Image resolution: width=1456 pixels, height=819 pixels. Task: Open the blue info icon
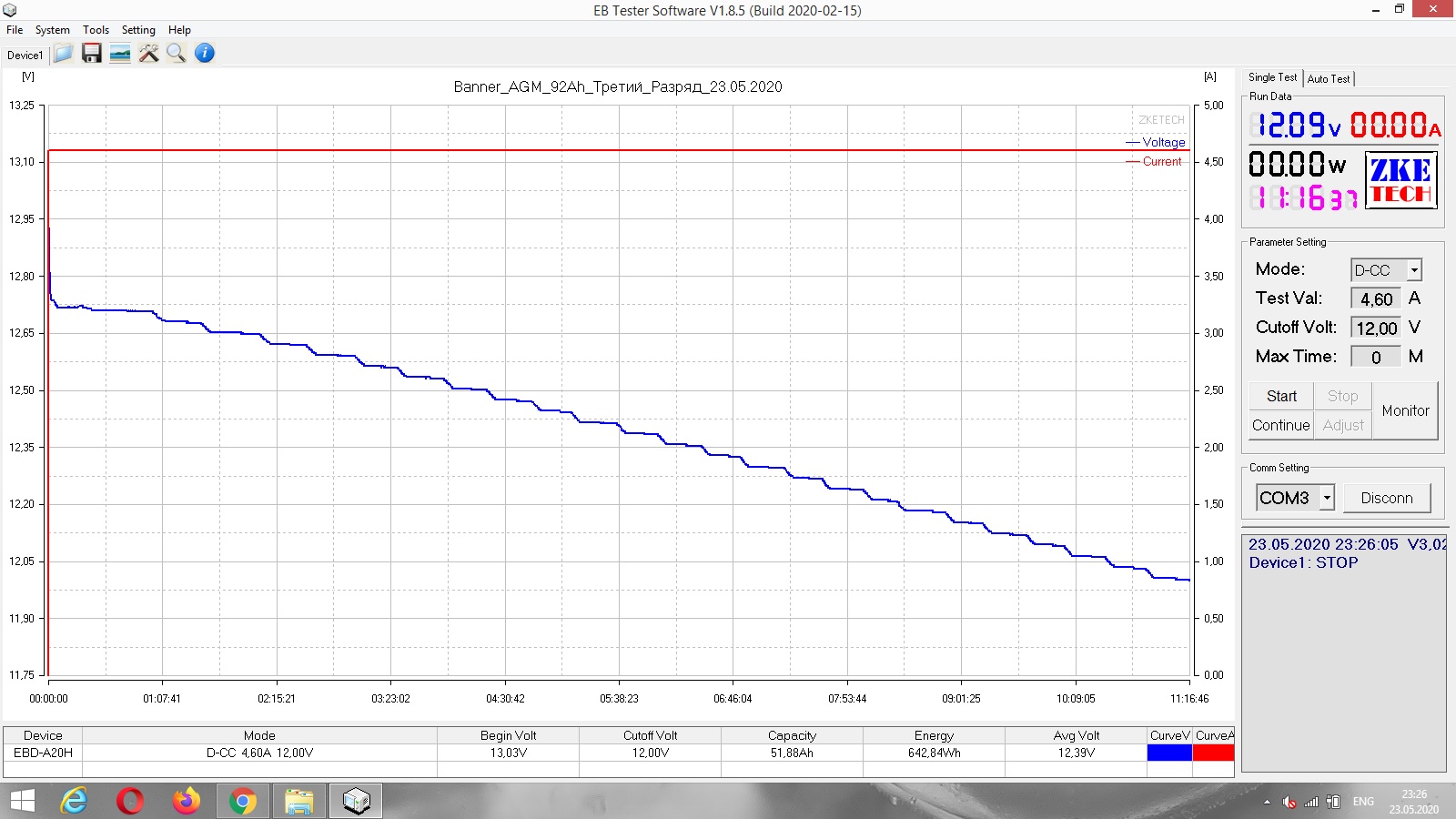point(205,54)
